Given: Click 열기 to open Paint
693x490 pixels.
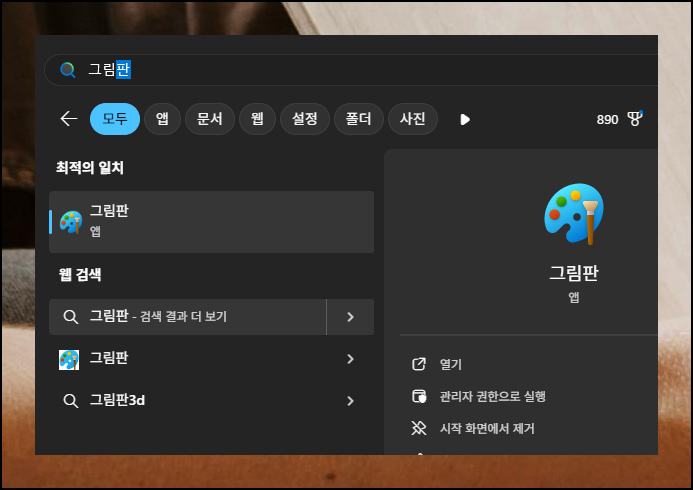Looking at the screenshot, I should pos(451,364).
